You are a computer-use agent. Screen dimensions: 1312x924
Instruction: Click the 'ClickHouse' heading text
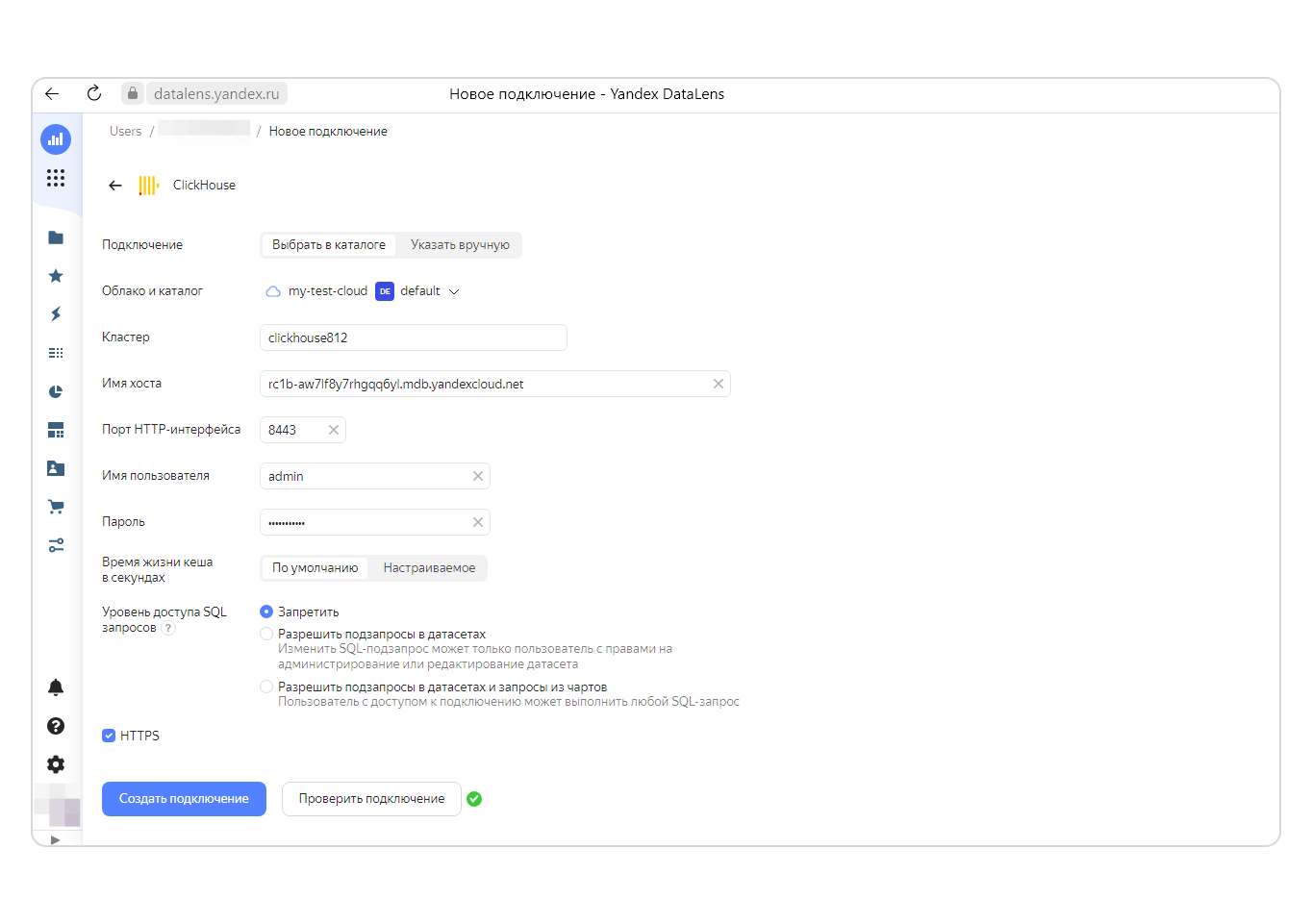(204, 186)
